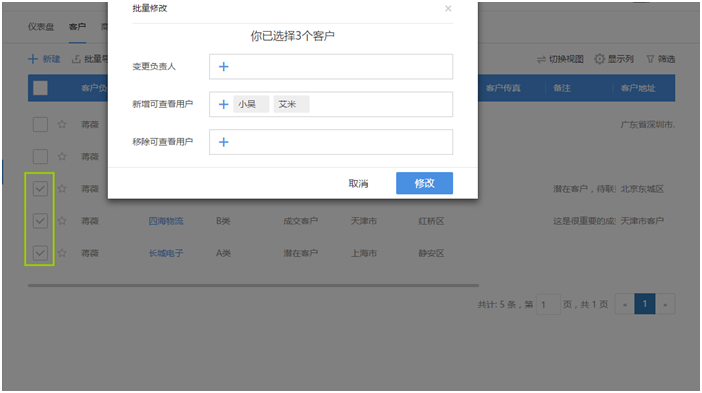Click the 红桥区 cell
Image resolution: width=702 pixels, height=393 pixels.
[431, 221]
